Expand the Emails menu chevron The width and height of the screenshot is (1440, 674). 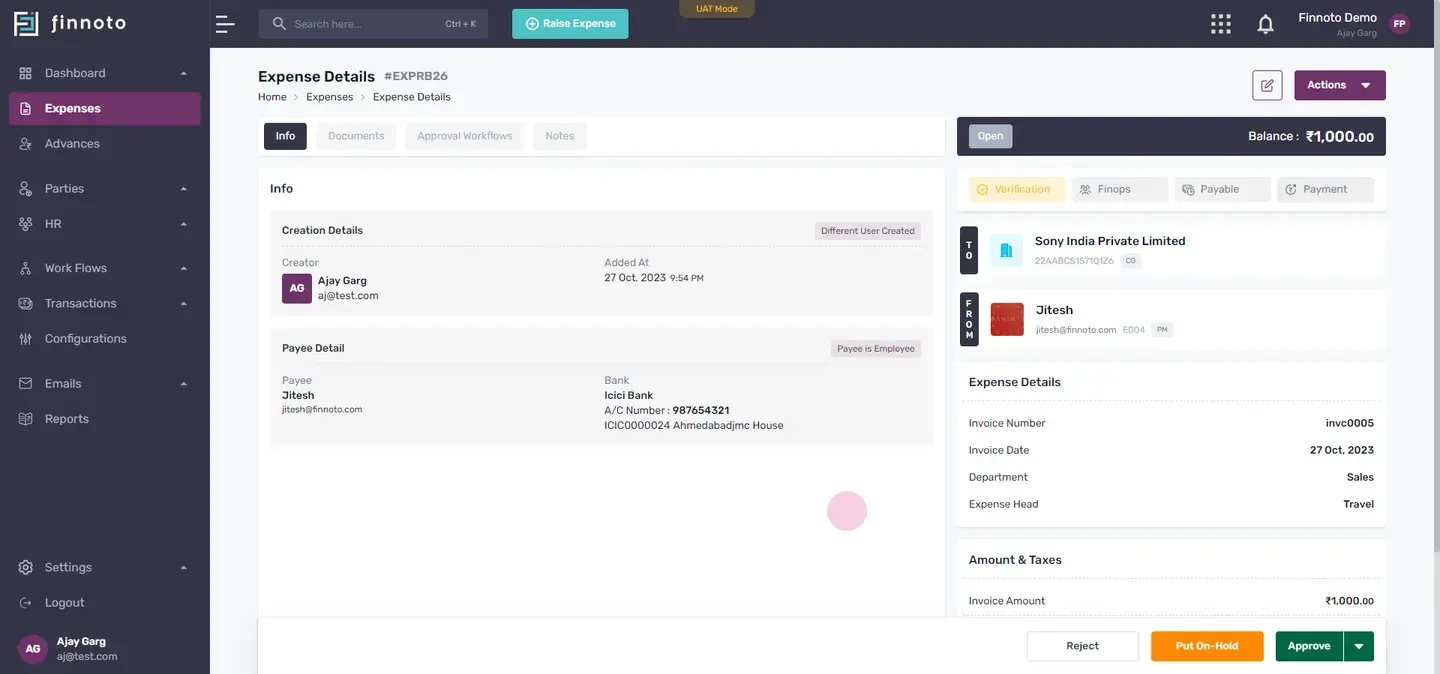pyautogui.click(x=184, y=384)
